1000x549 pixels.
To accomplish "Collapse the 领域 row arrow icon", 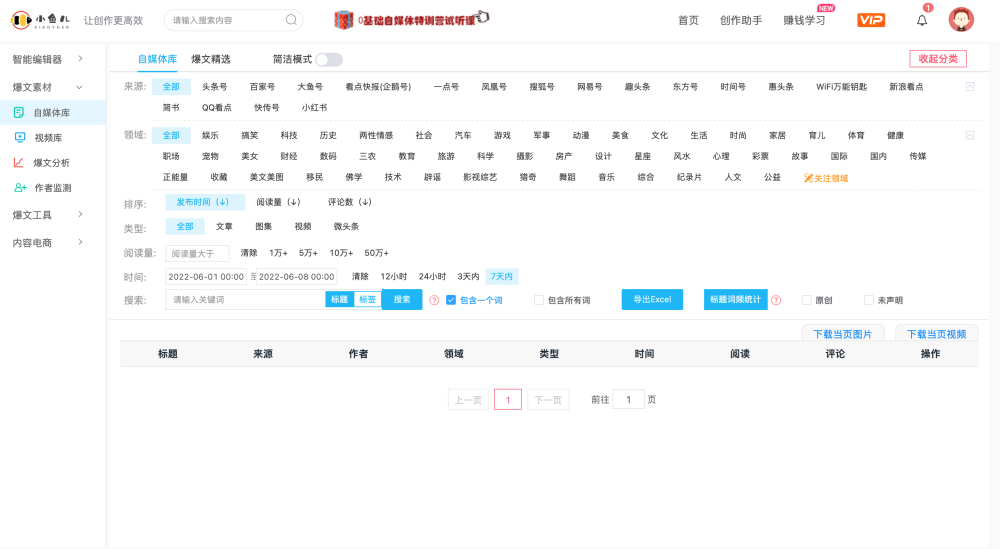I will [x=970, y=135].
